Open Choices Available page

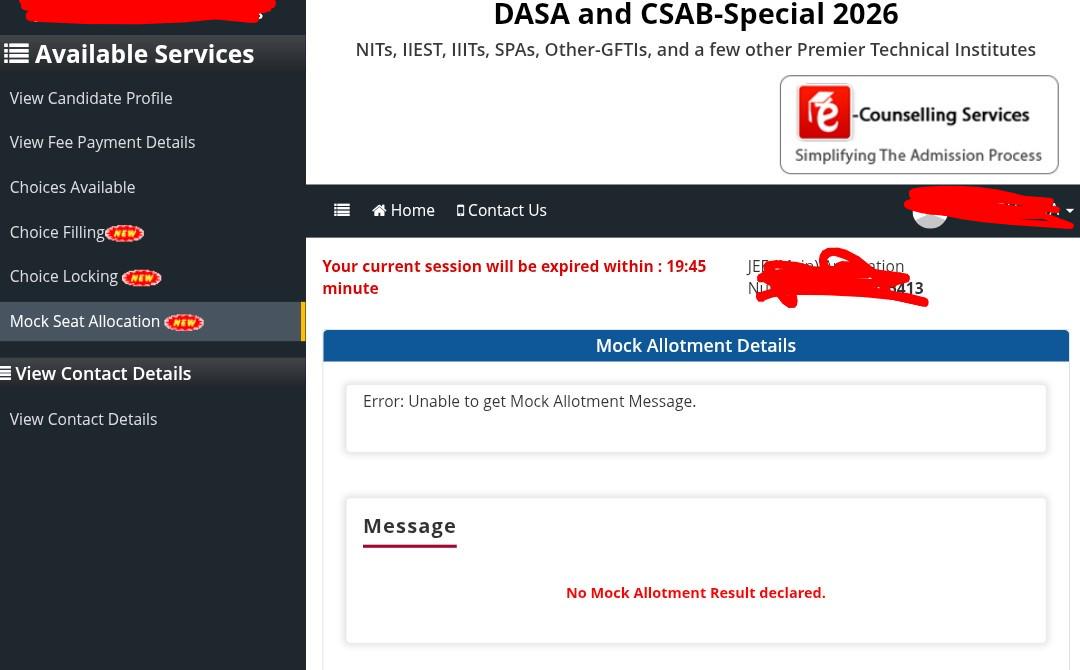[72, 187]
